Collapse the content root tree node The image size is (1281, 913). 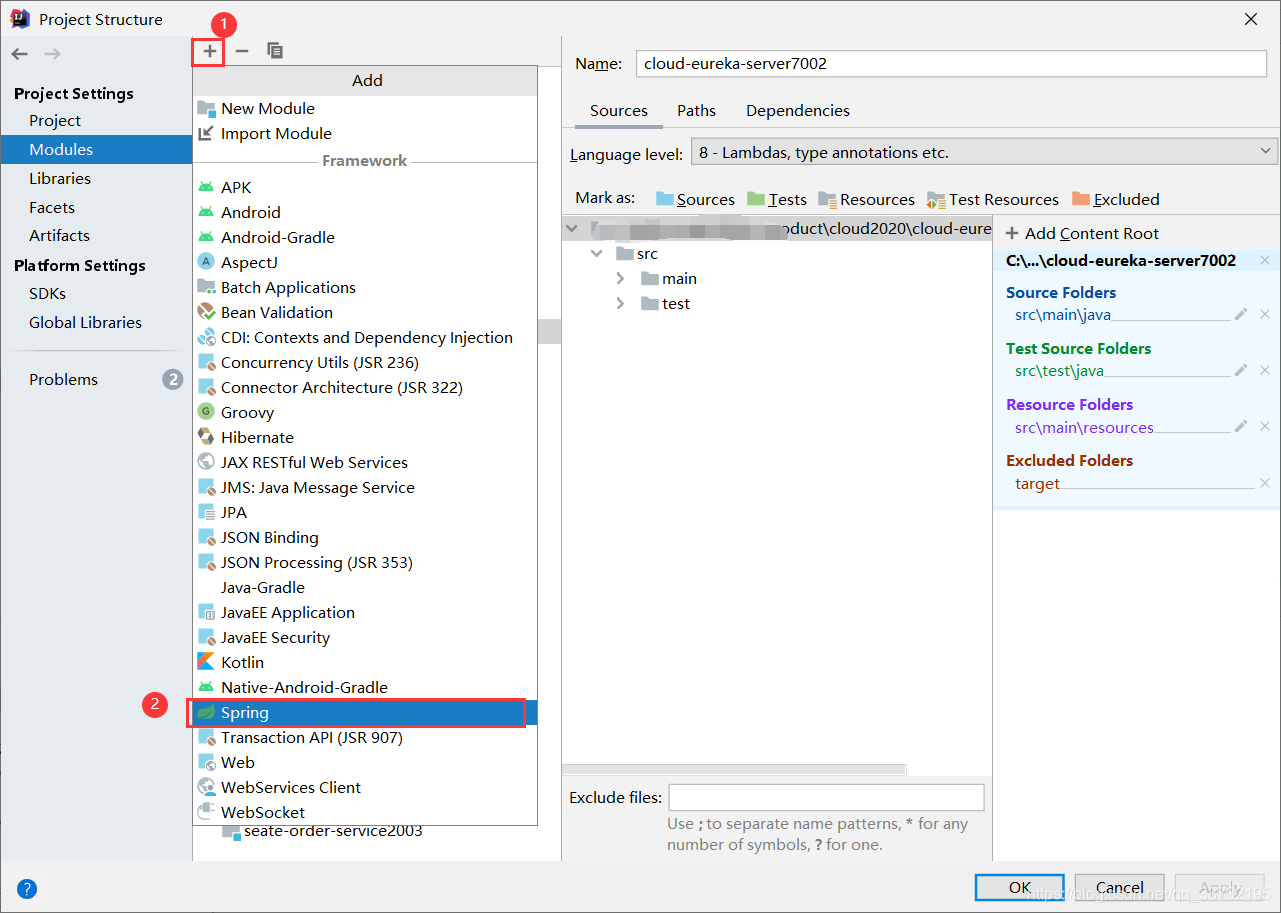[x=572, y=229]
